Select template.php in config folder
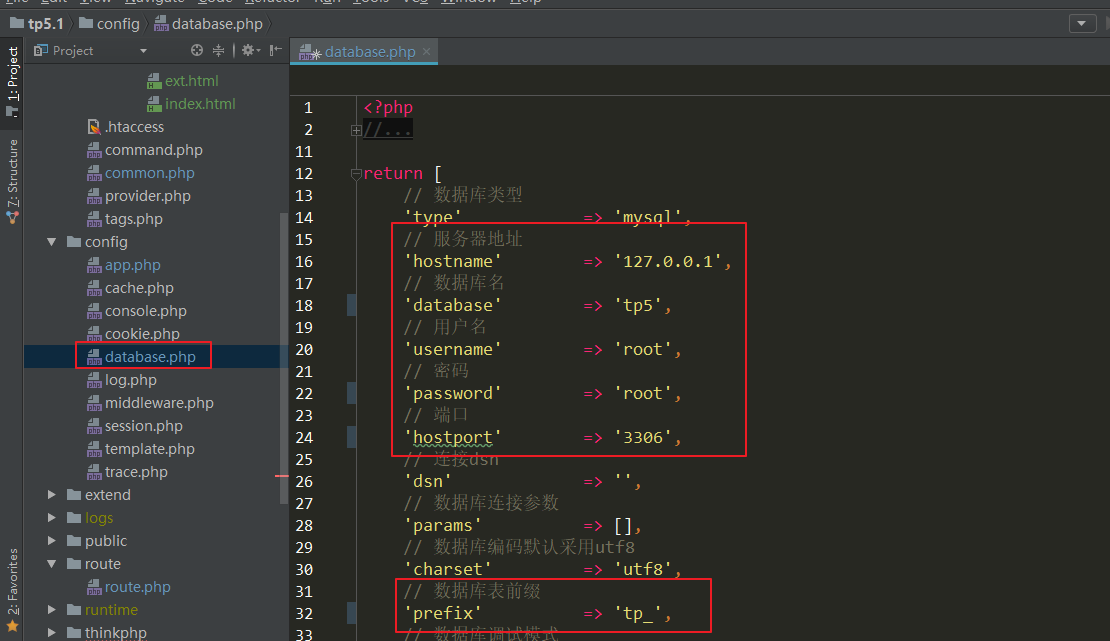Image resolution: width=1110 pixels, height=641 pixels. click(x=141, y=449)
